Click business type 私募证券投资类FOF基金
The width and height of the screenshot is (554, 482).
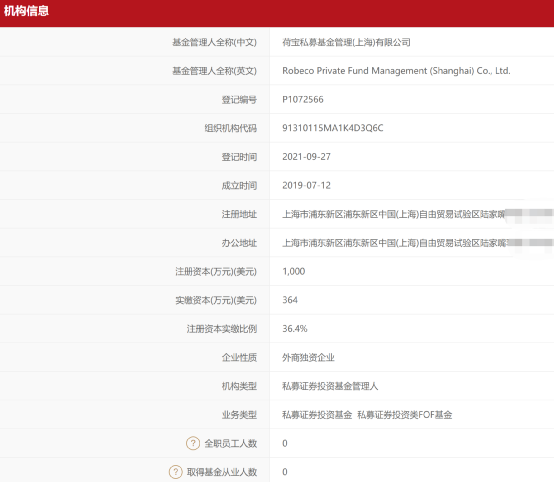pos(405,415)
